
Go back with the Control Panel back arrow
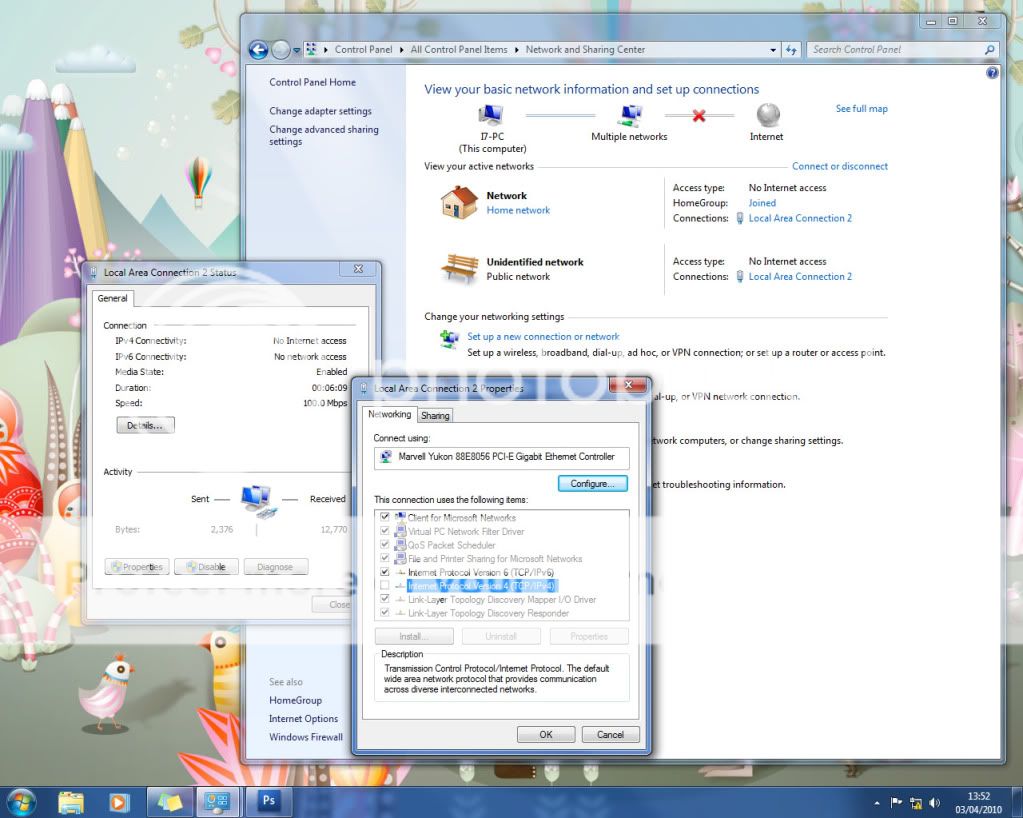click(x=258, y=50)
